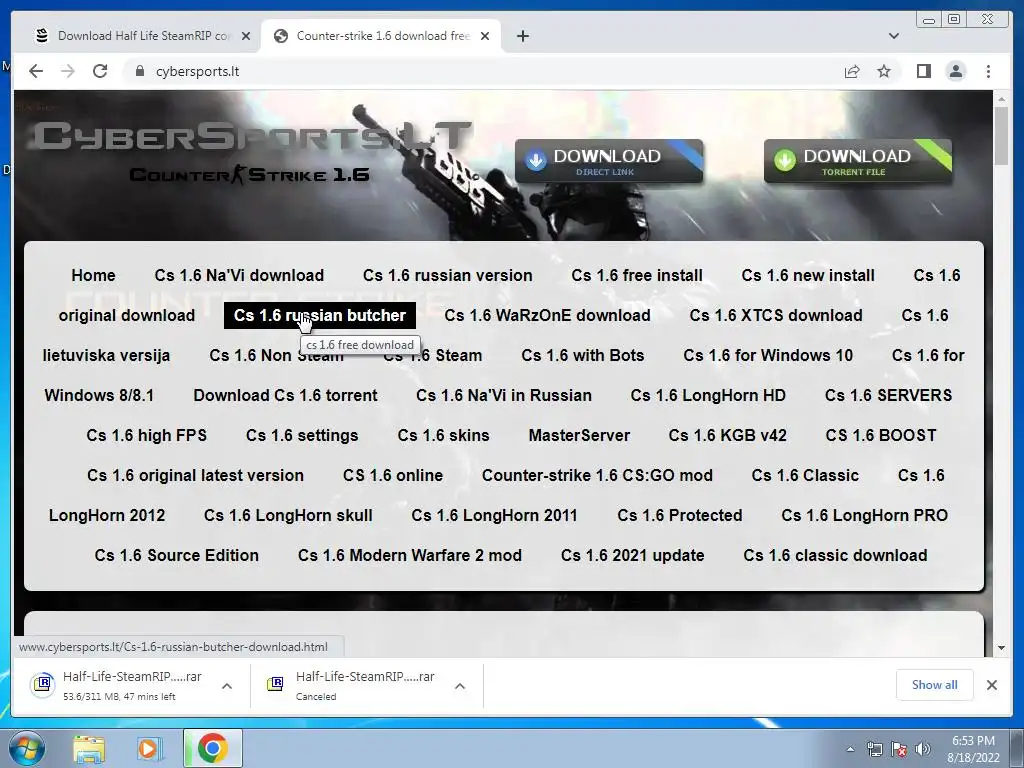Close the downloads bar
The image size is (1024, 768).
coord(992,685)
